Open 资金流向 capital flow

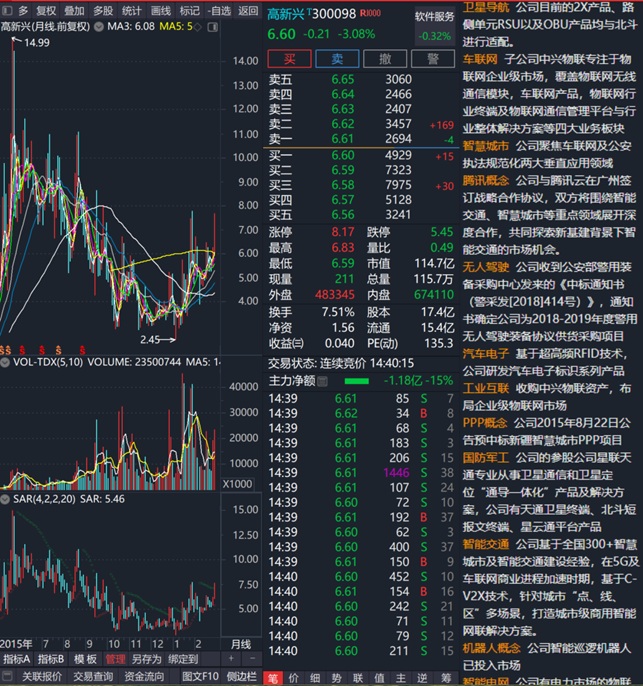tap(144, 676)
